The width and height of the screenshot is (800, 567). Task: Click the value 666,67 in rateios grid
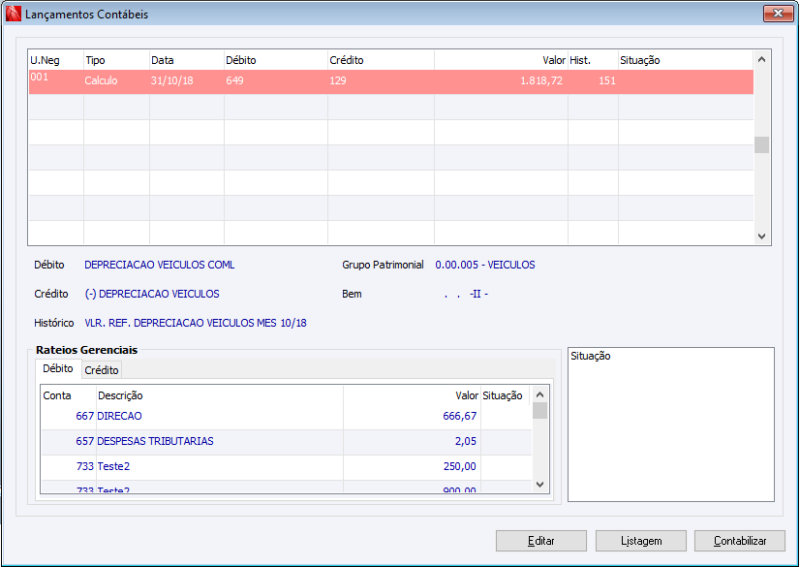[x=460, y=416]
